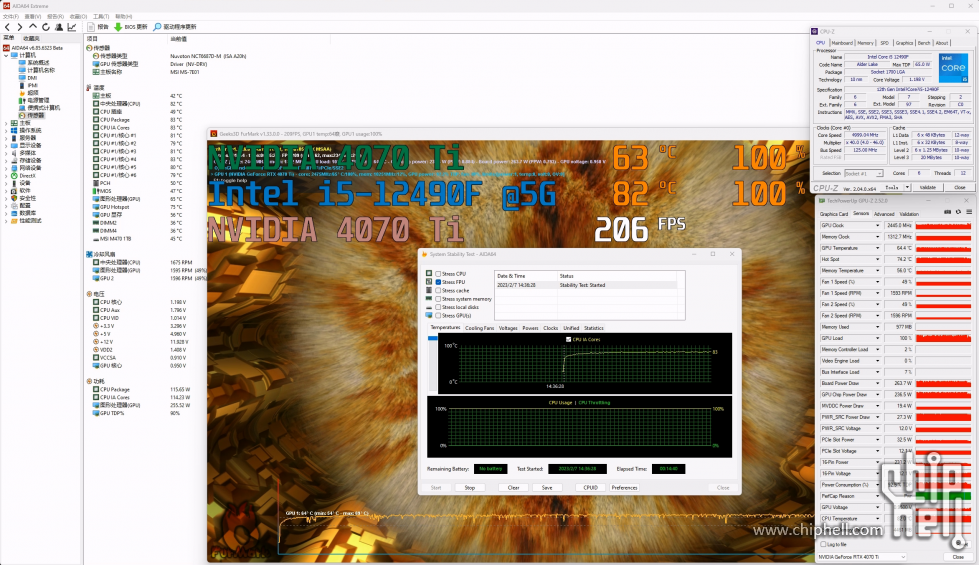Toggle CPU IA Cores graph checkbox
This screenshot has height=565, width=979.
click(x=568, y=340)
